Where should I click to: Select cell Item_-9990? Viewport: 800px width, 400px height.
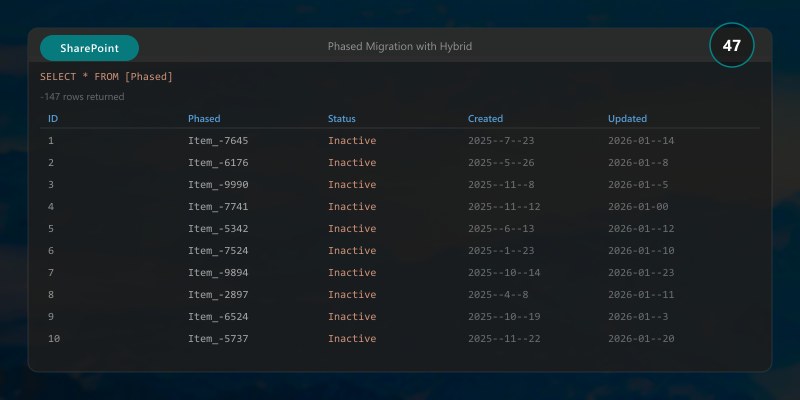(218, 184)
